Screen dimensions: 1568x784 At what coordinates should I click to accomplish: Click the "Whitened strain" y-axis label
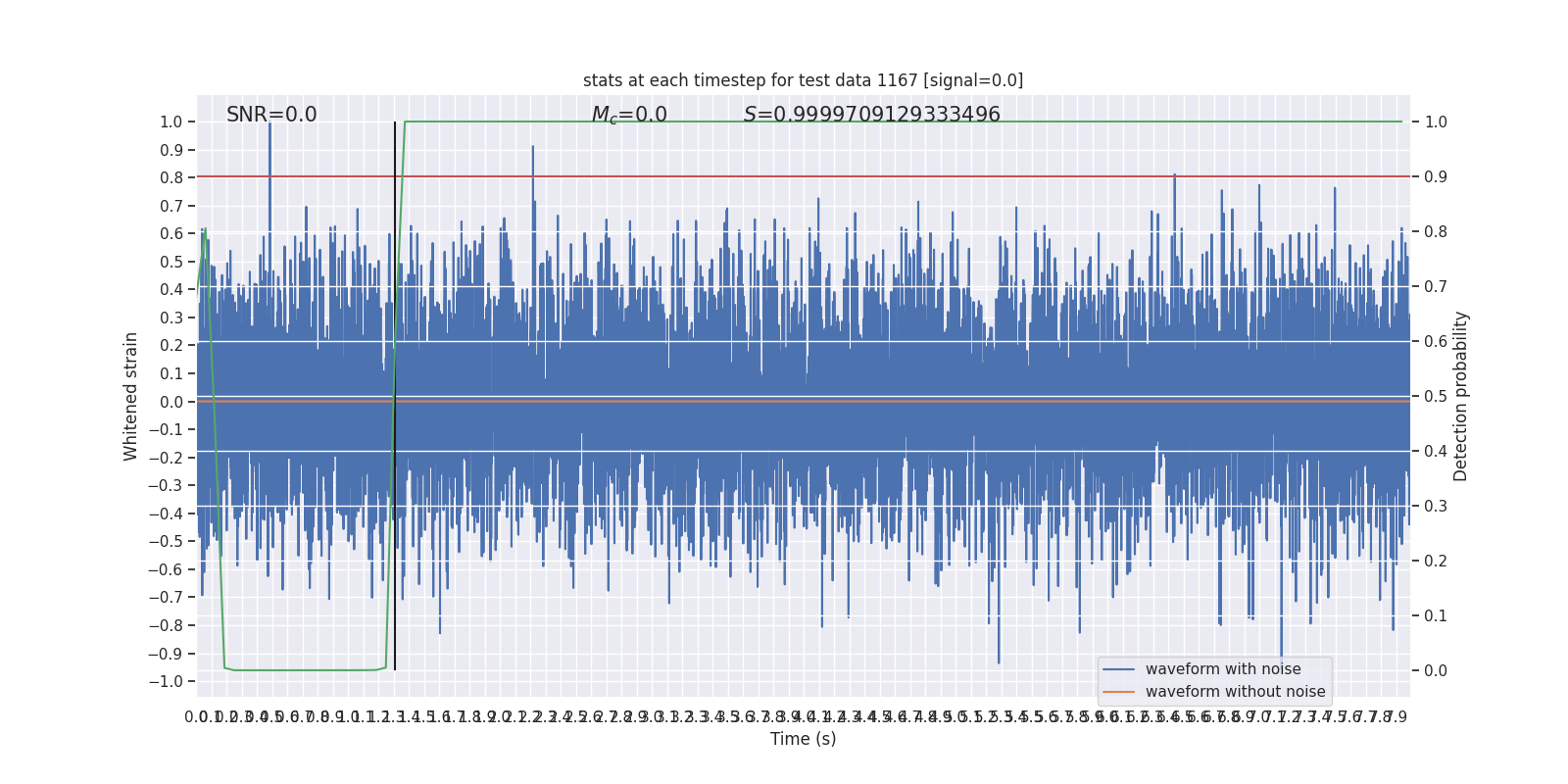pos(131,396)
